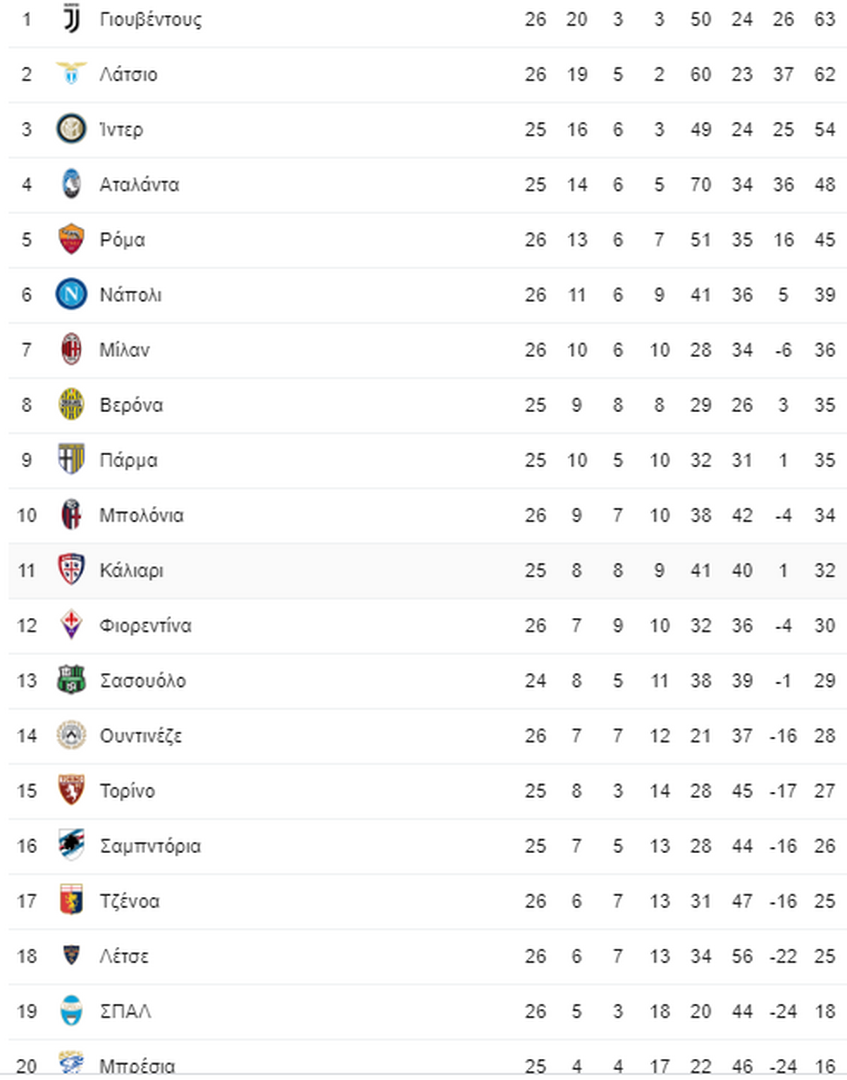Image resolution: width=847 pixels, height=1080 pixels.
Task: Click the Parma cross crest icon
Action: (x=71, y=459)
